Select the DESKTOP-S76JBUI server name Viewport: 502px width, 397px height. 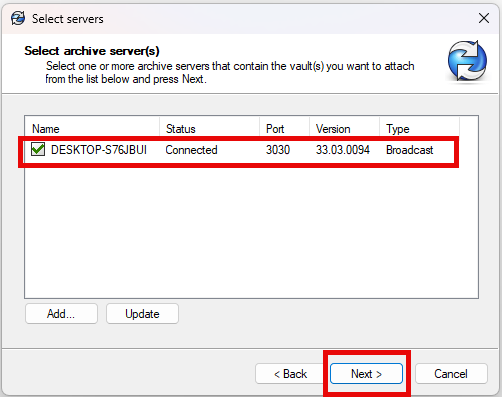pos(99,150)
